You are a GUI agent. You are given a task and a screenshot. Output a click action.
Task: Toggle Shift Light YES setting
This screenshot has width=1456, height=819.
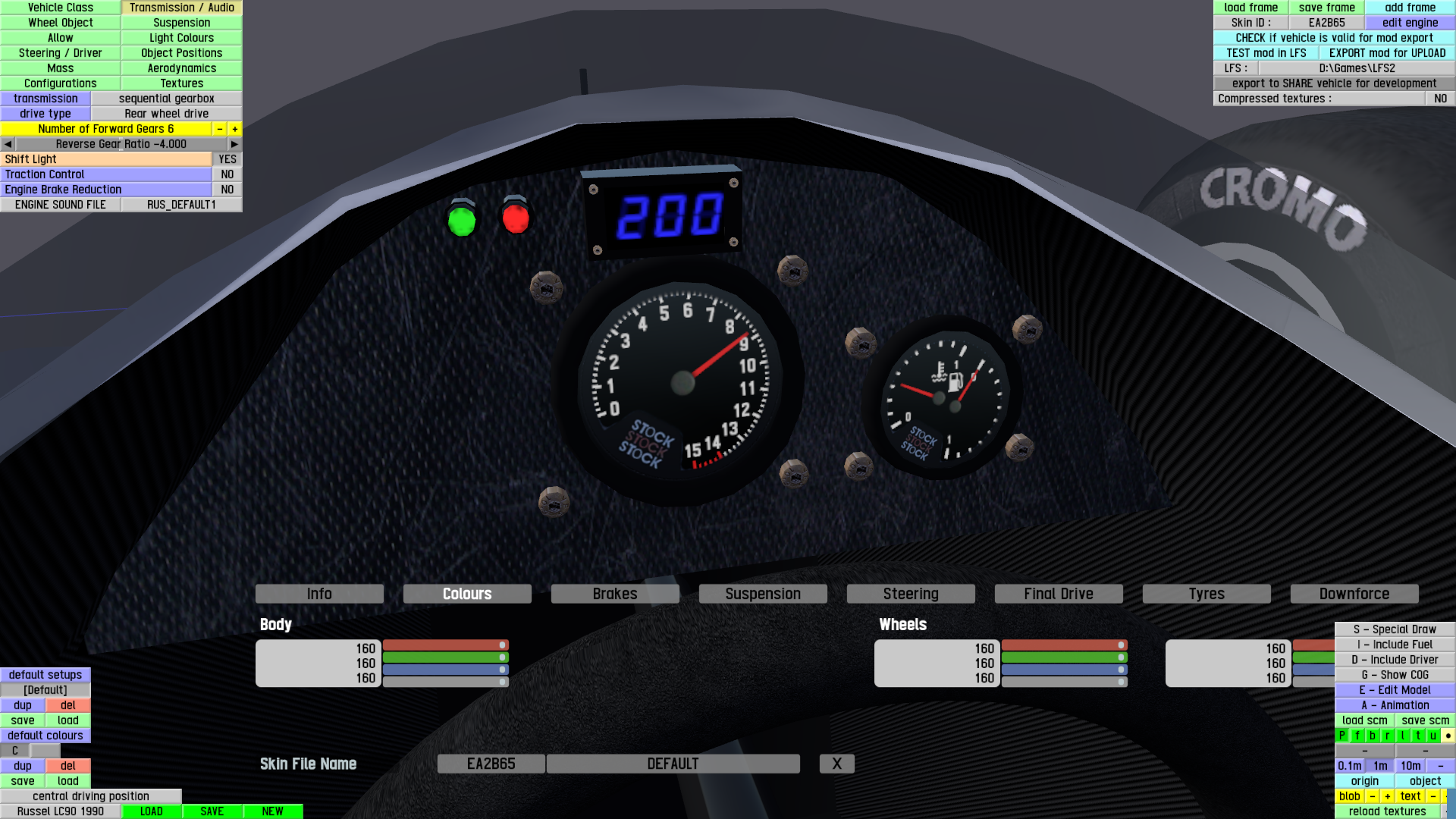pos(227,159)
